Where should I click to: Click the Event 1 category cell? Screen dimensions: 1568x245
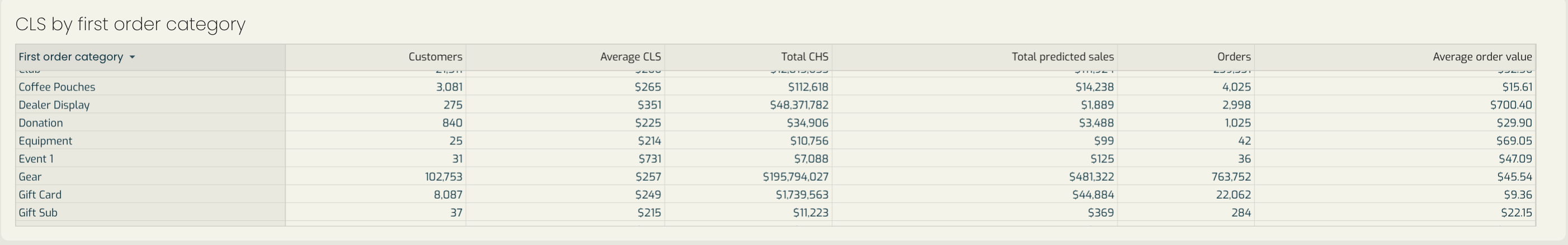(x=36, y=159)
